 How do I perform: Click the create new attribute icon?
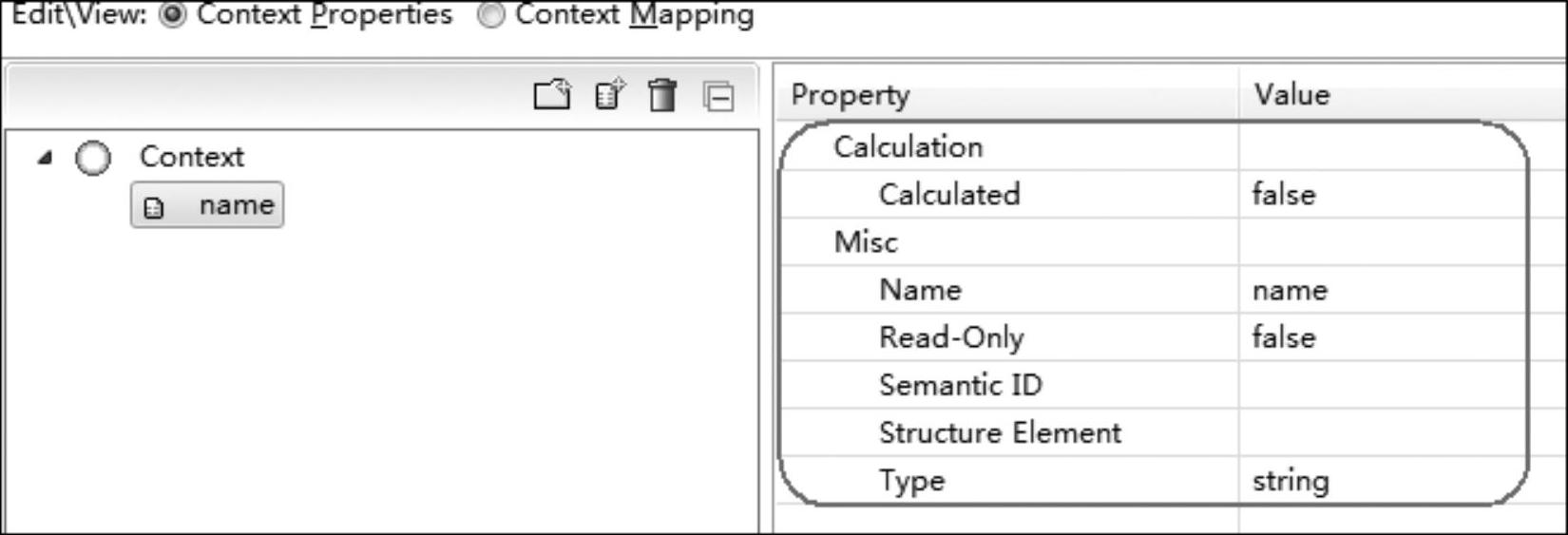coord(609,94)
